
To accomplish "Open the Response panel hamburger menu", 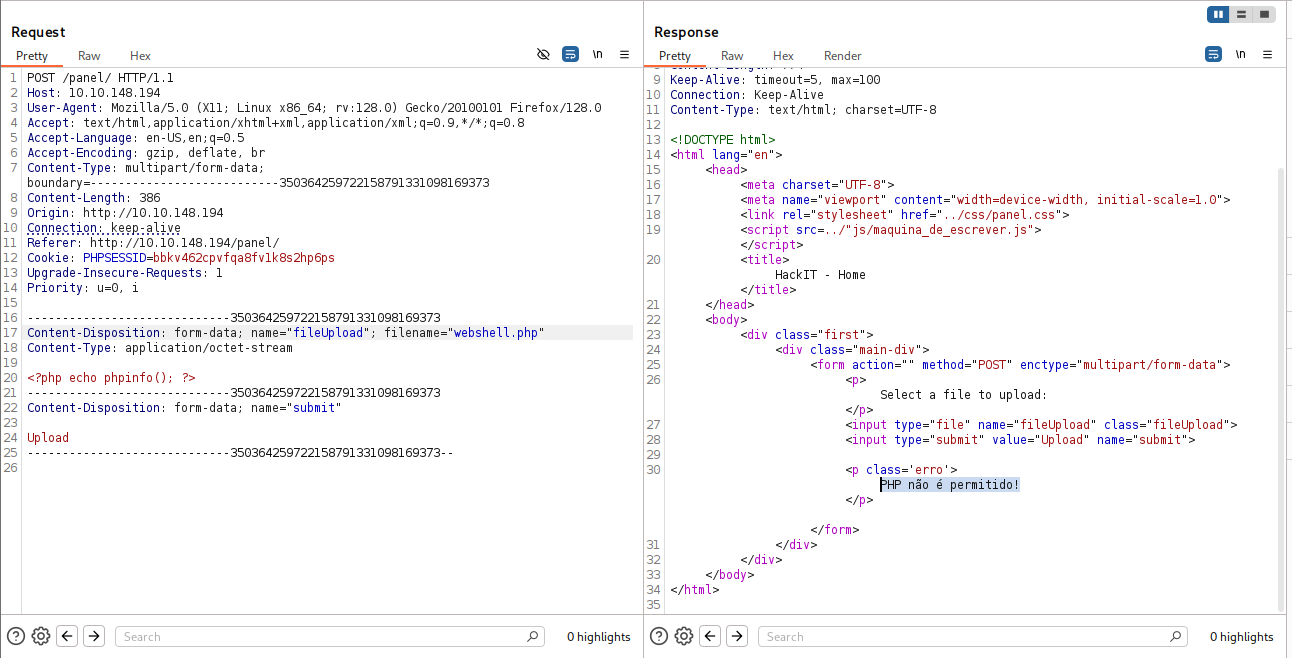I will coord(1267,55).
